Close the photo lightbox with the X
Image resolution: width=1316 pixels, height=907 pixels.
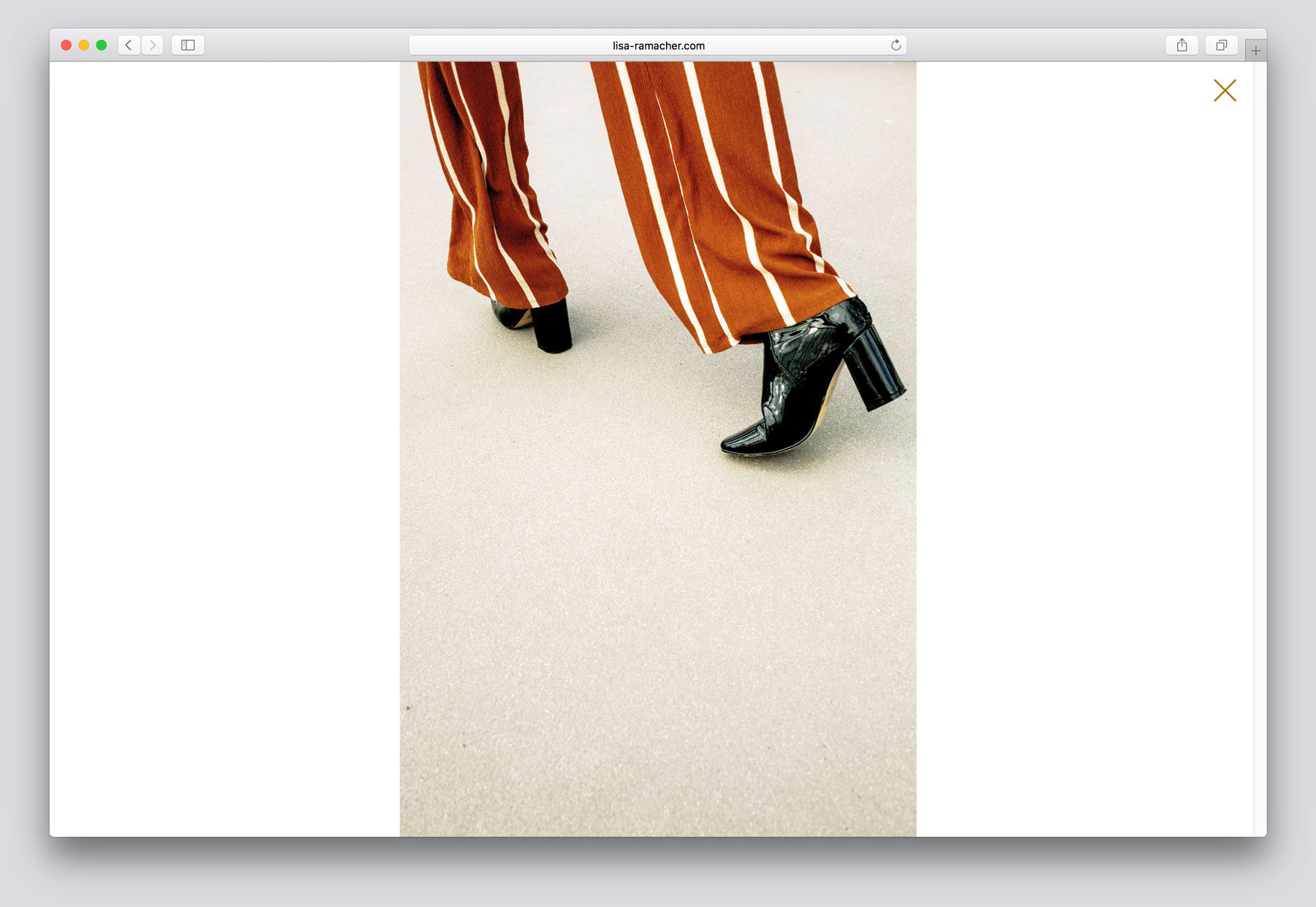pos(1225,91)
